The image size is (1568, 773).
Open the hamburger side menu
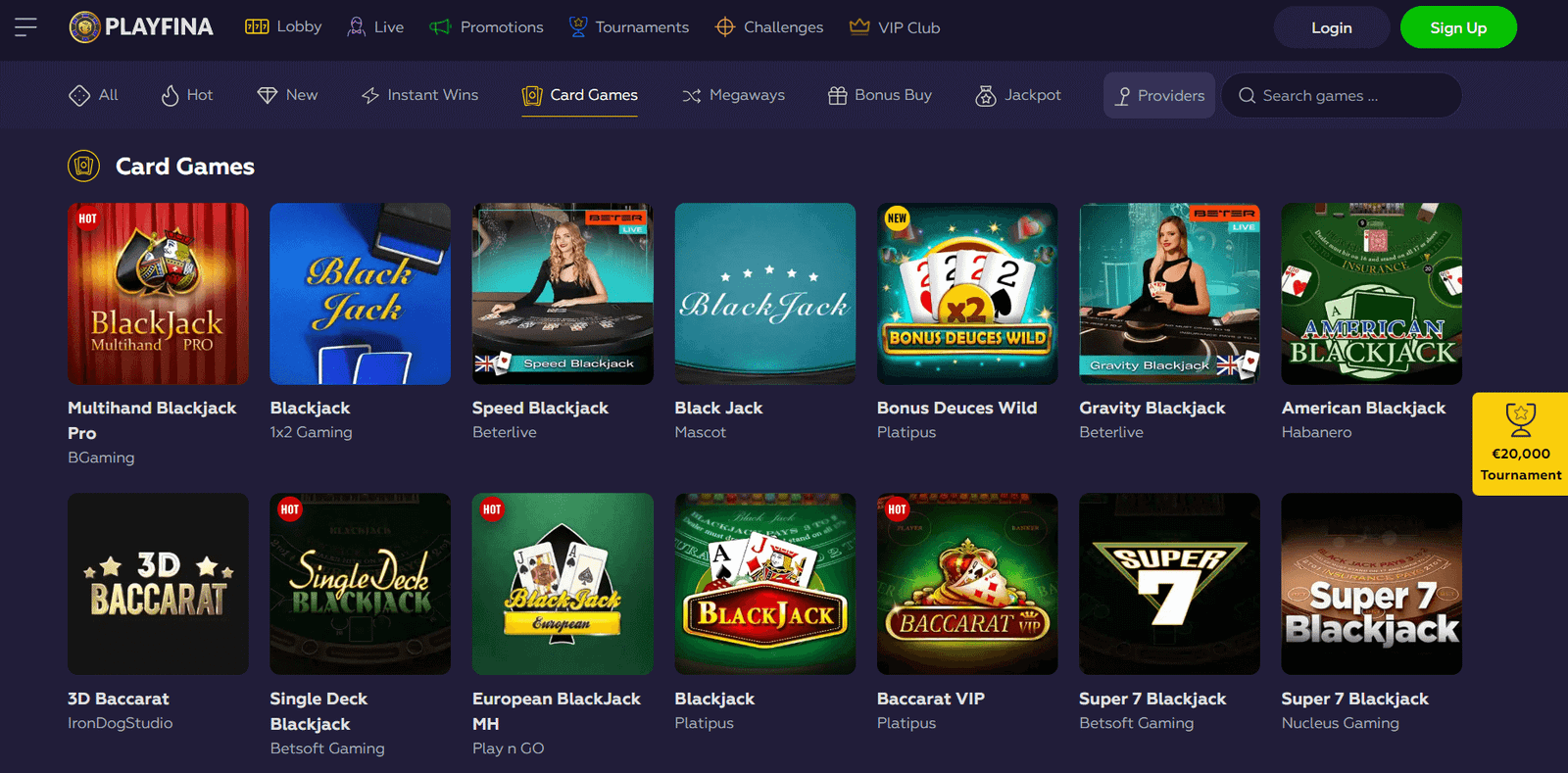coord(25,27)
